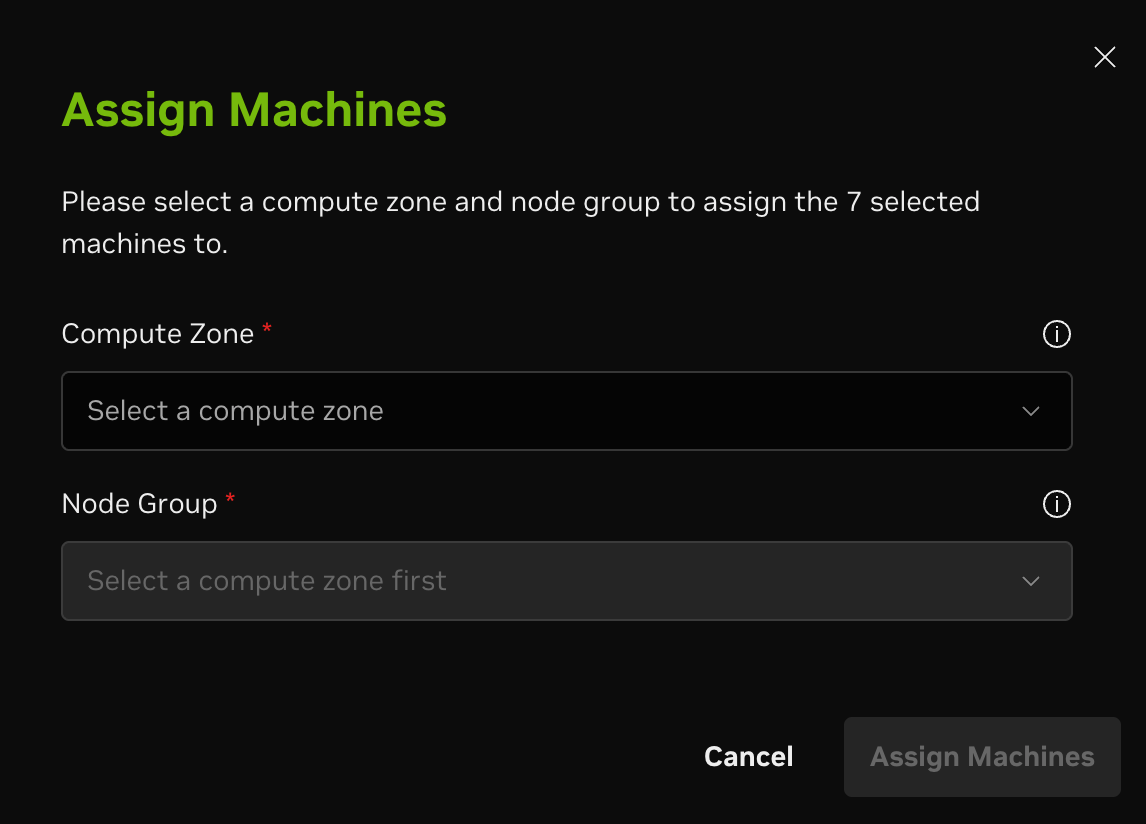Open the Node Group dropdown
This screenshot has height=824, width=1146.
[566, 581]
